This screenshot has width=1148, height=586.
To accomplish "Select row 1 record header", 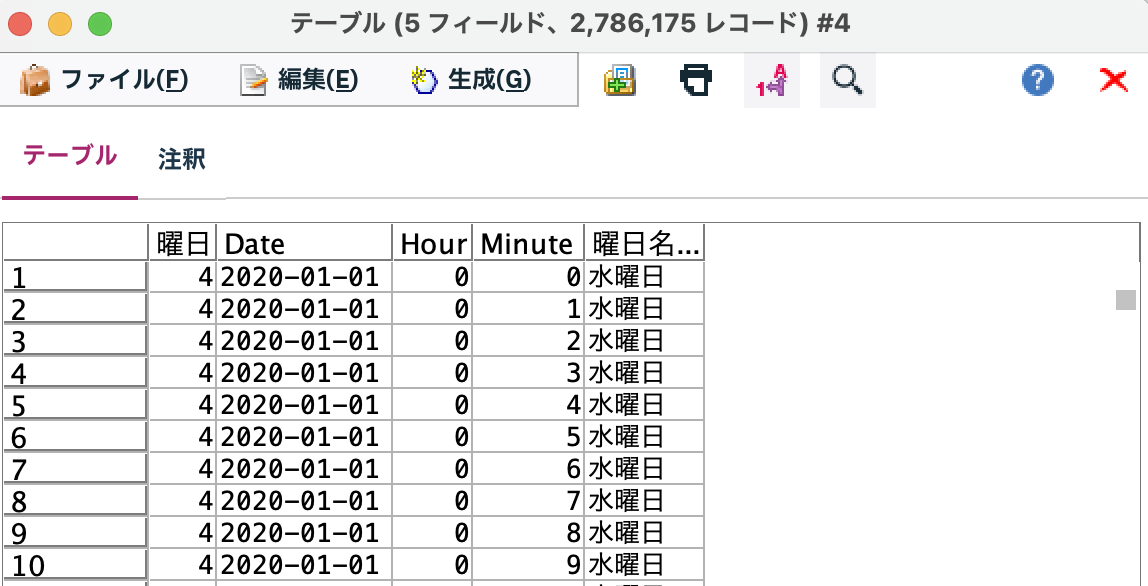I will pos(74,275).
